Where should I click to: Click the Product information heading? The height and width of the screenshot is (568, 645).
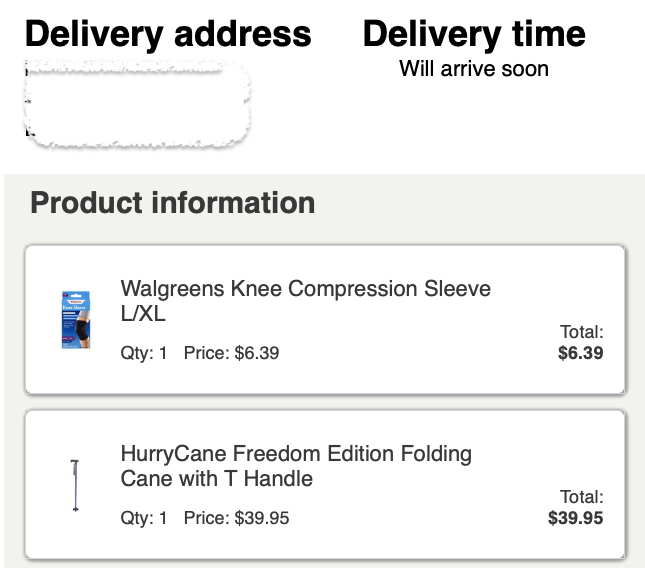pos(173,203)
